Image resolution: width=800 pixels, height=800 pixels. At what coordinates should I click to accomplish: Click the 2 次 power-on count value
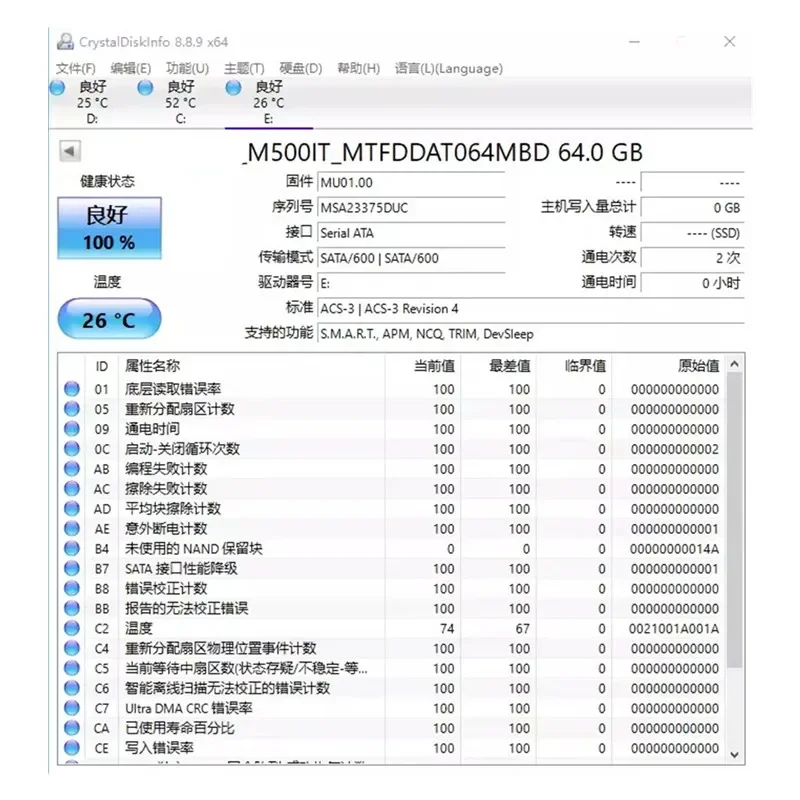coord(692,258)
